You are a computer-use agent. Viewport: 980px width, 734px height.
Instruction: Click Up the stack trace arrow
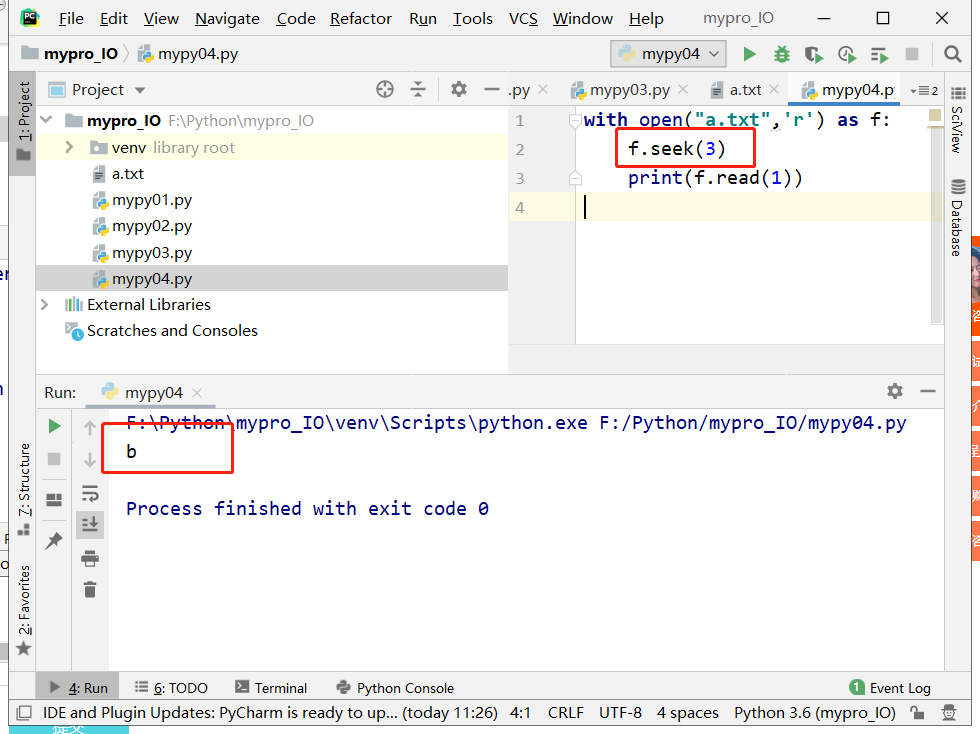tap(90, 428)
